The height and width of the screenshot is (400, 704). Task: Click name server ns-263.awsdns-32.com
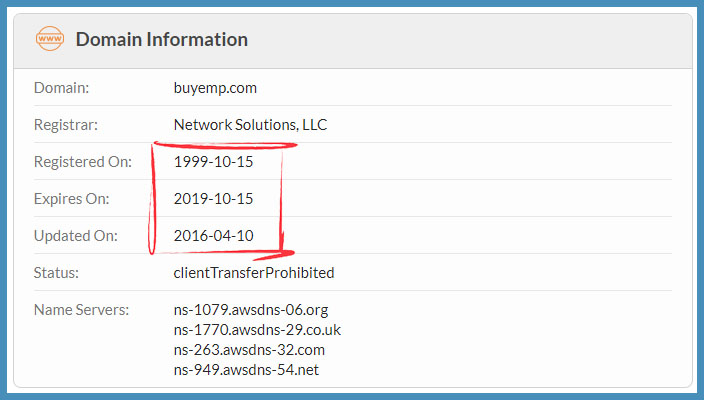tap(249, 350)
